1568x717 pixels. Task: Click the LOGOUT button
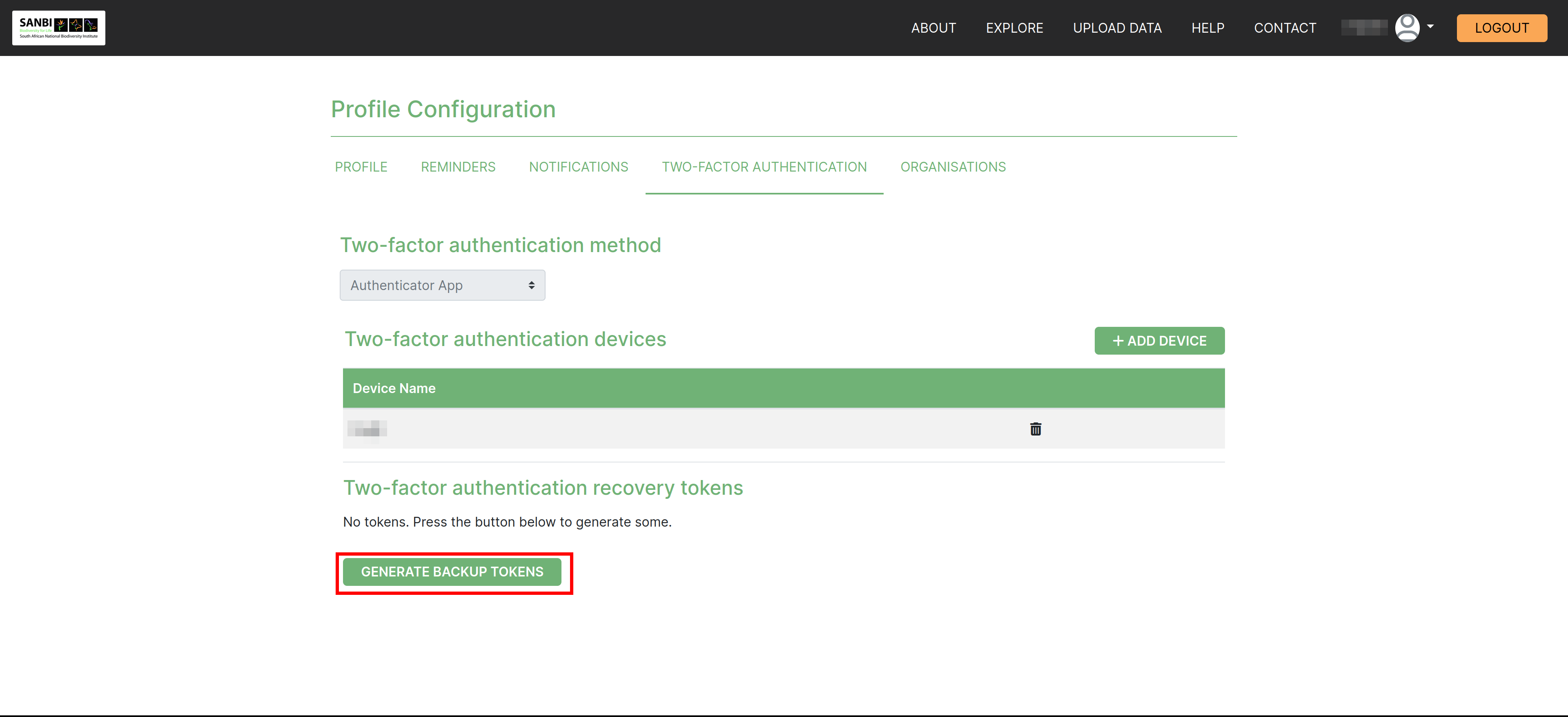tap(1502, 28)
